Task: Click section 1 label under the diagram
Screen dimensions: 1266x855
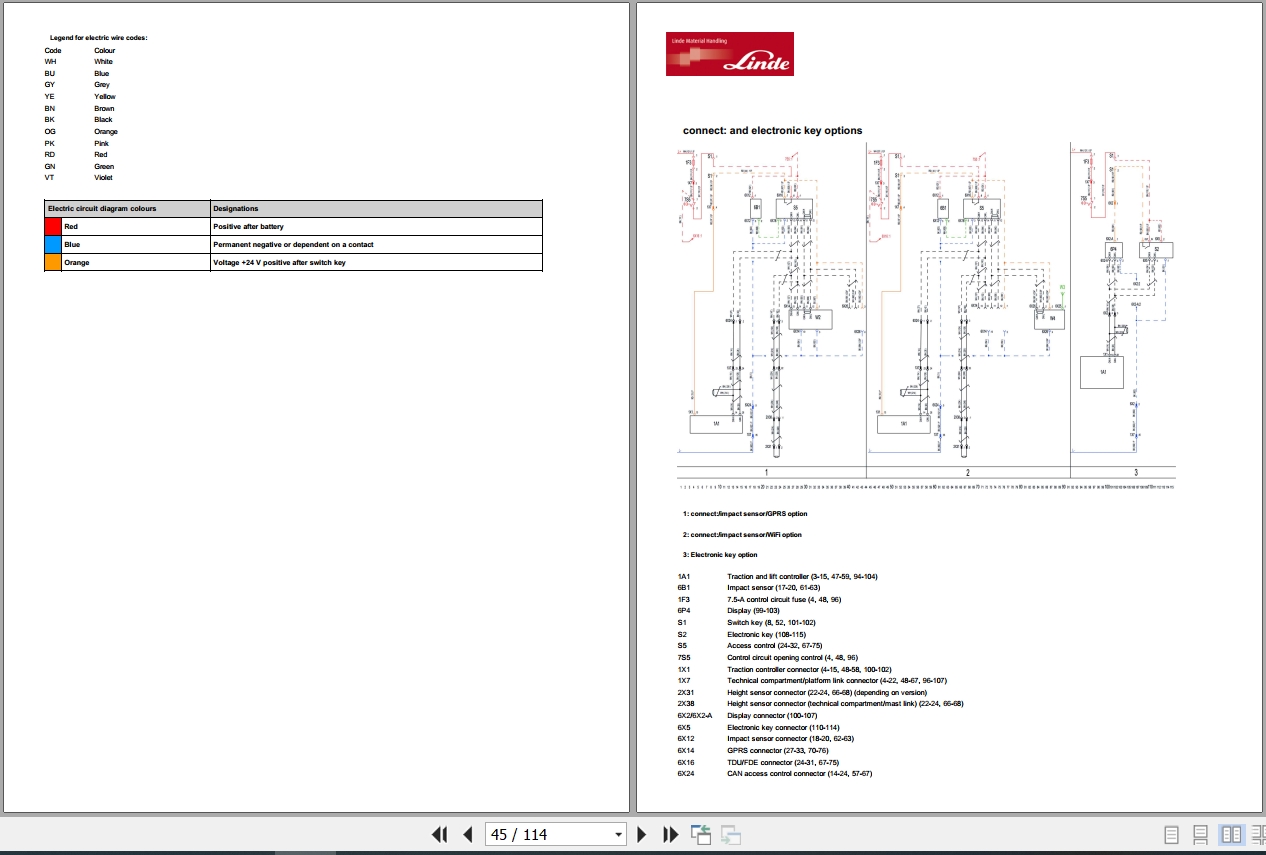Action: click(x=767, y=472)
